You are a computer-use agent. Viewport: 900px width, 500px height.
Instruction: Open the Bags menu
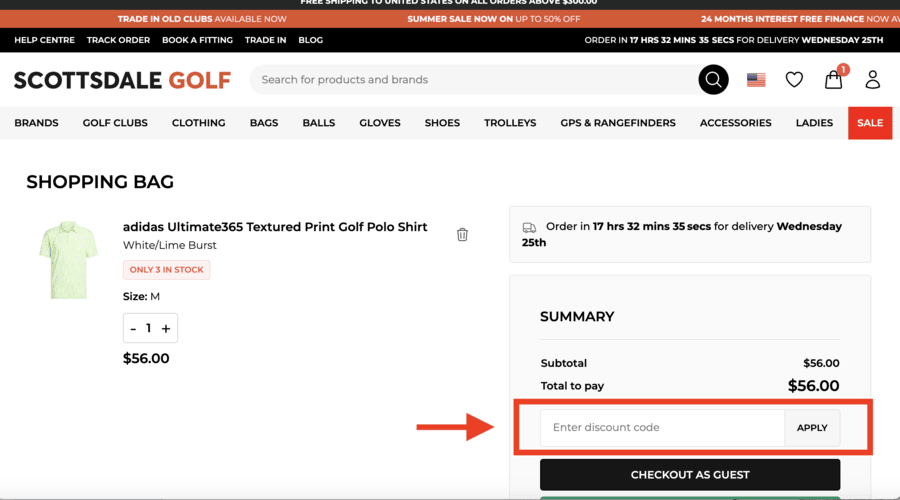pos(264,123)
